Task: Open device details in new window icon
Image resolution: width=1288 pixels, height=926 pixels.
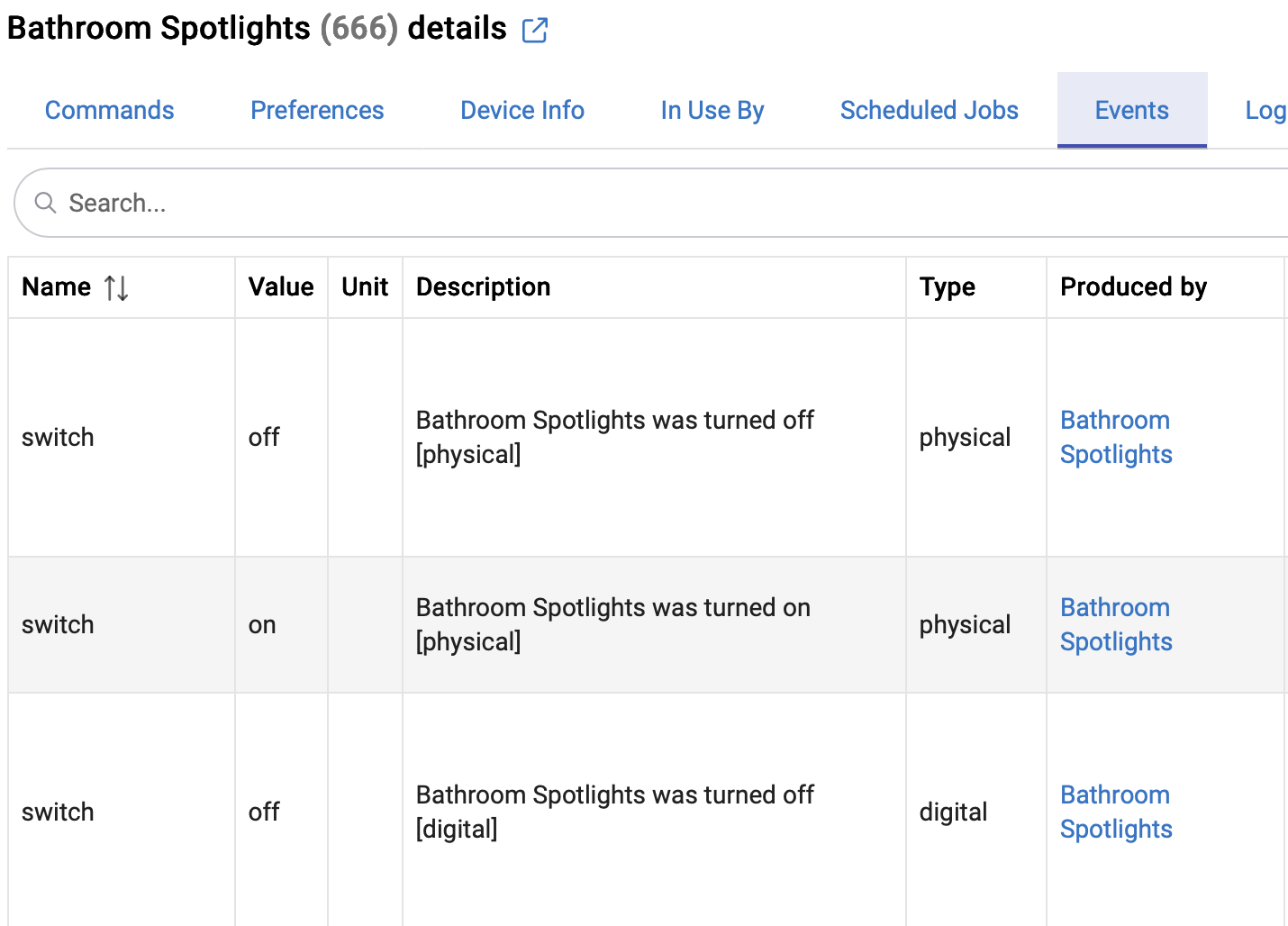Action: 535,31
